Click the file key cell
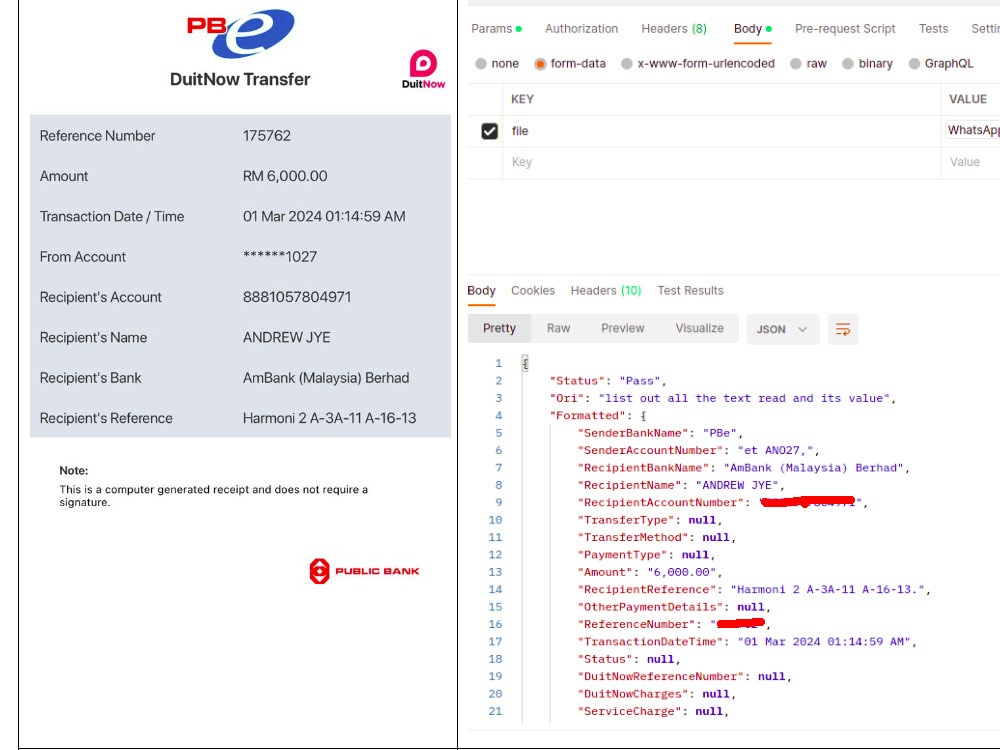Viewport: 1000px width, 750px height. pos(721,131)
